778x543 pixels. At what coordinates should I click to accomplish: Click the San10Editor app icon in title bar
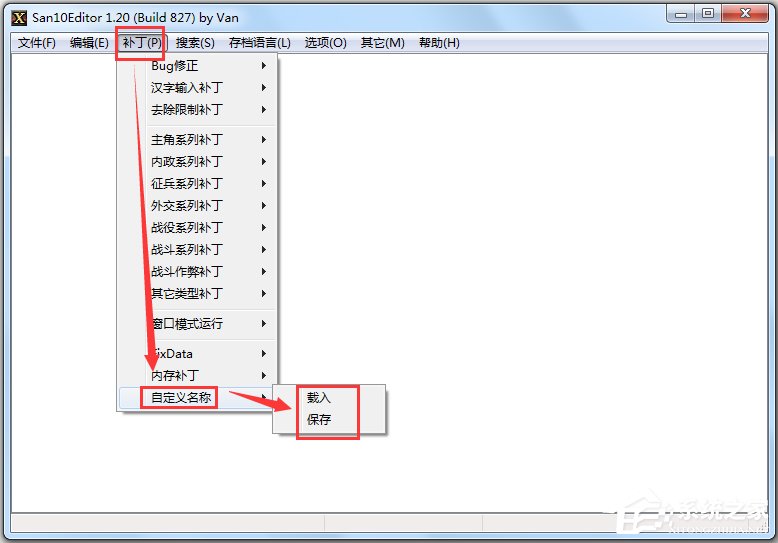coord(19,18)
